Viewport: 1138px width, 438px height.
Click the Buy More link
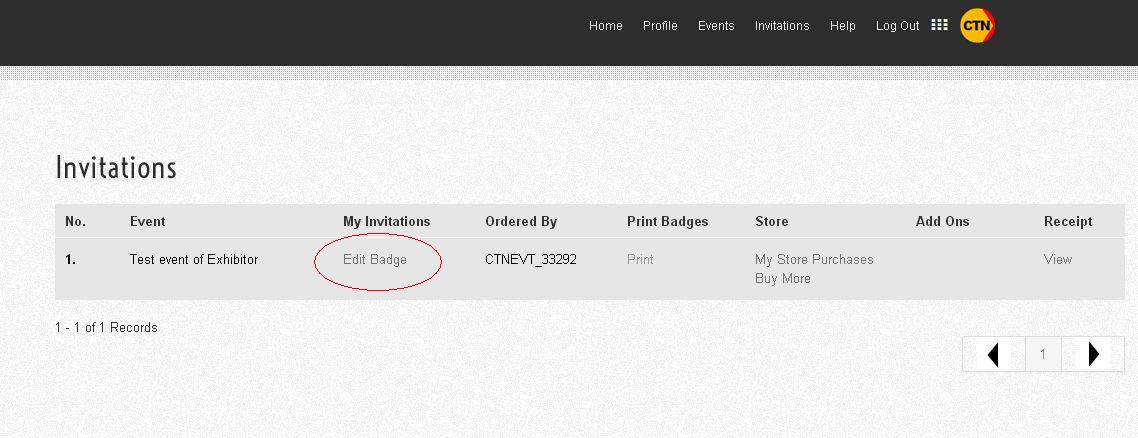pos(783,279)
